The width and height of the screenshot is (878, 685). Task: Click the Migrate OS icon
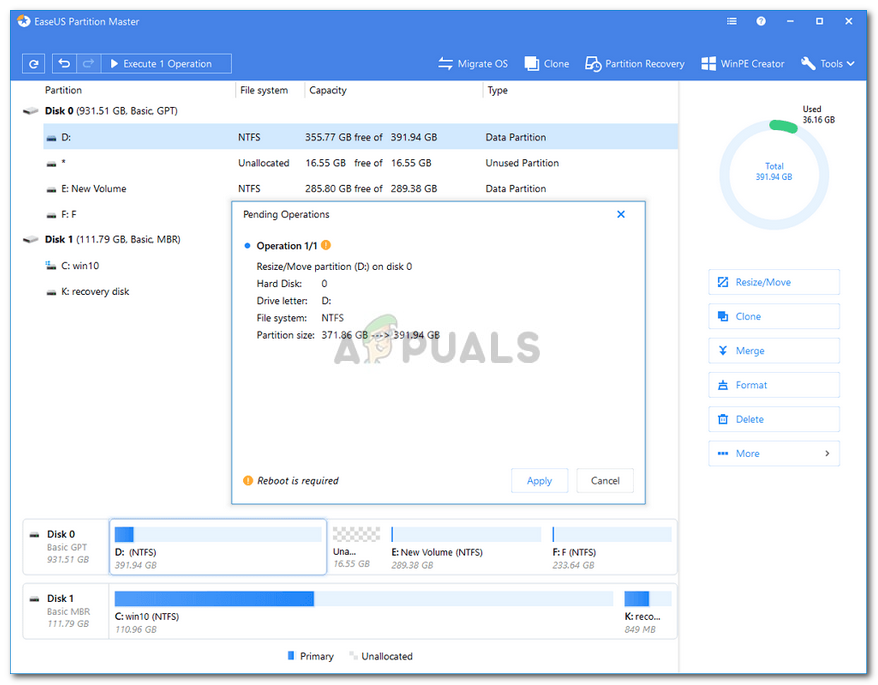click(446, 64)
